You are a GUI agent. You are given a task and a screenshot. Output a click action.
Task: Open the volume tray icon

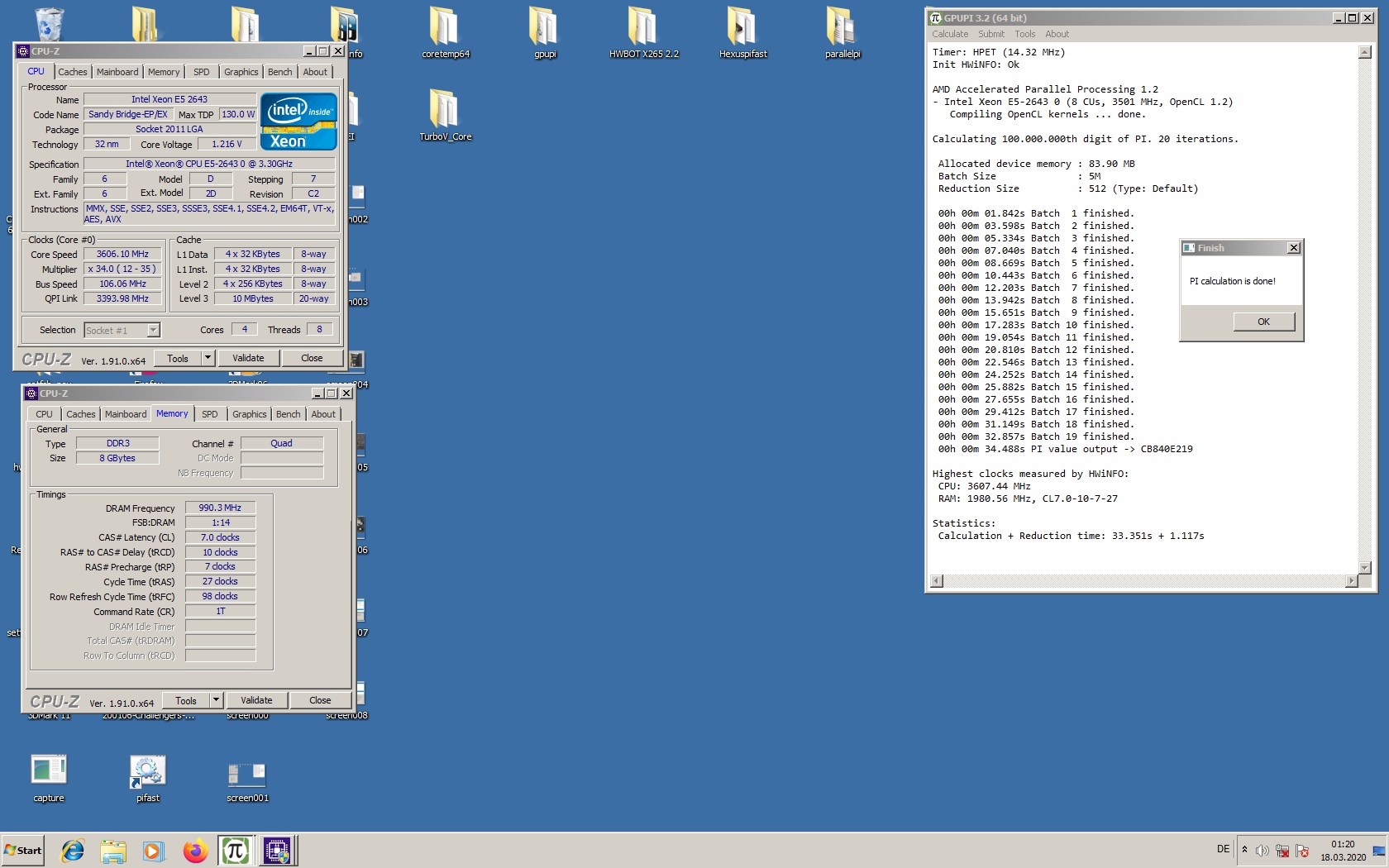tap(1263, 851)
